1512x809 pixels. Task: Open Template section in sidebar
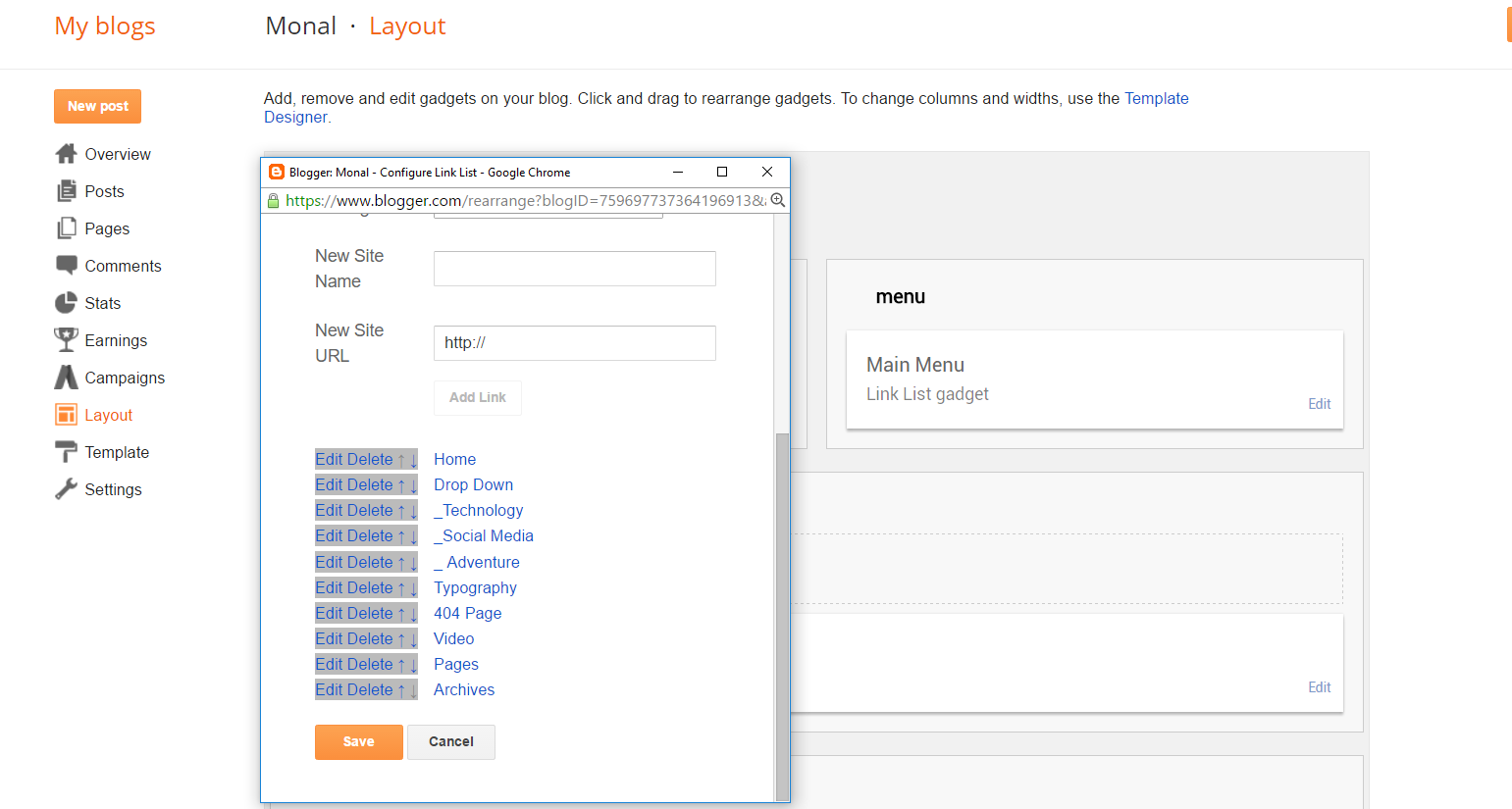point(117,452)
